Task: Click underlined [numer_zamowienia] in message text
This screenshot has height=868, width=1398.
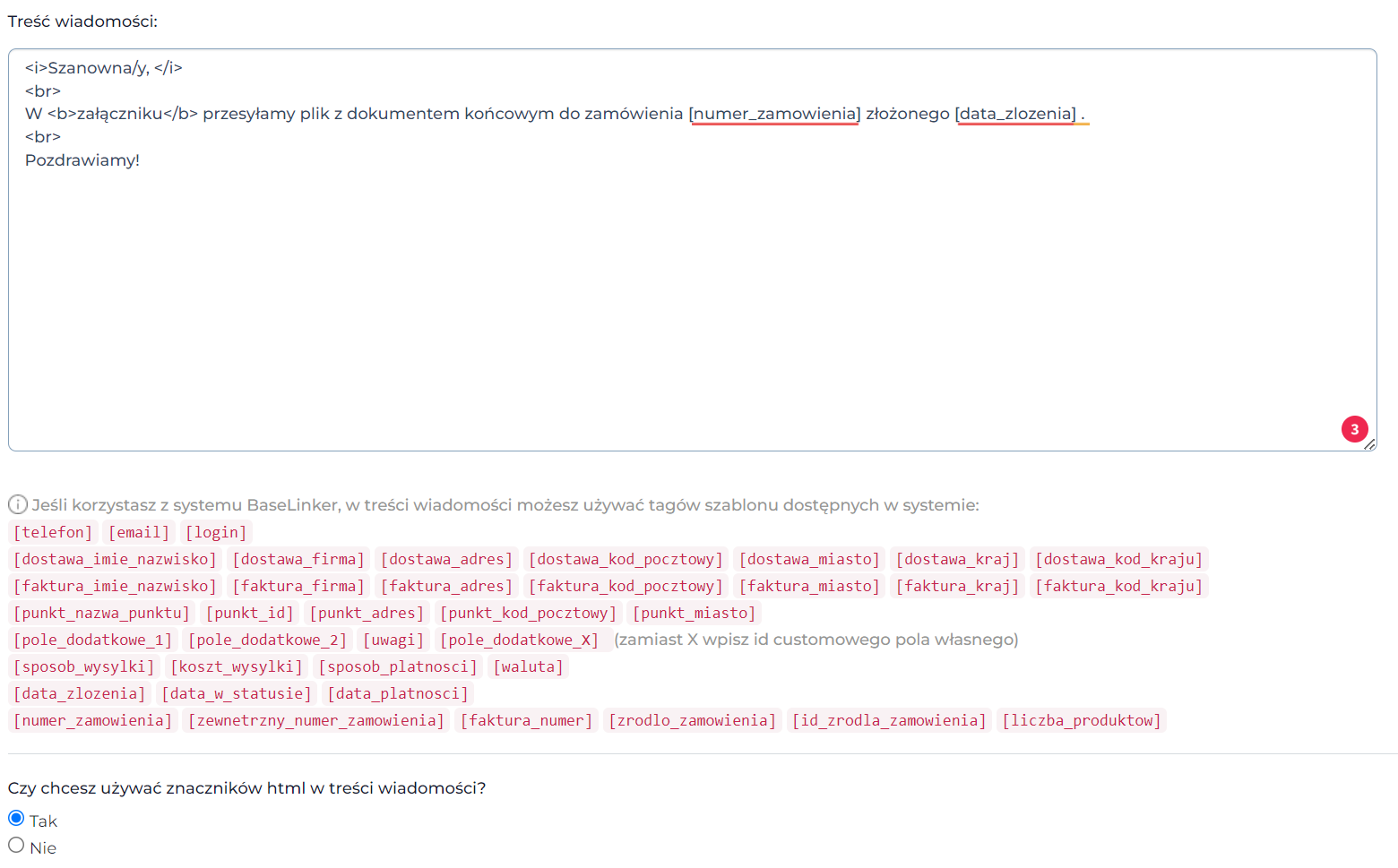Action: point(774,114)
